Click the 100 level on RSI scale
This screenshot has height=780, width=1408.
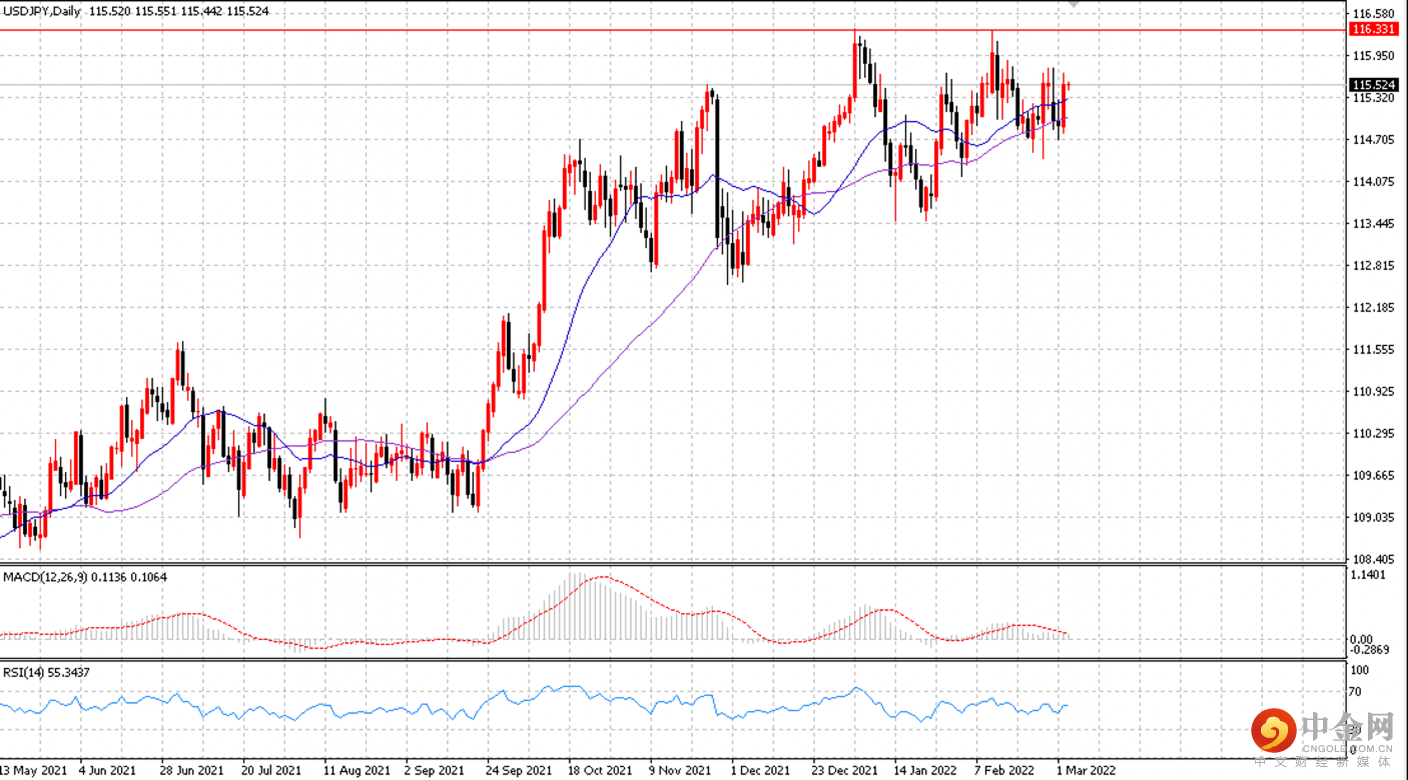pyautogui.click(x=1360, y=669)
